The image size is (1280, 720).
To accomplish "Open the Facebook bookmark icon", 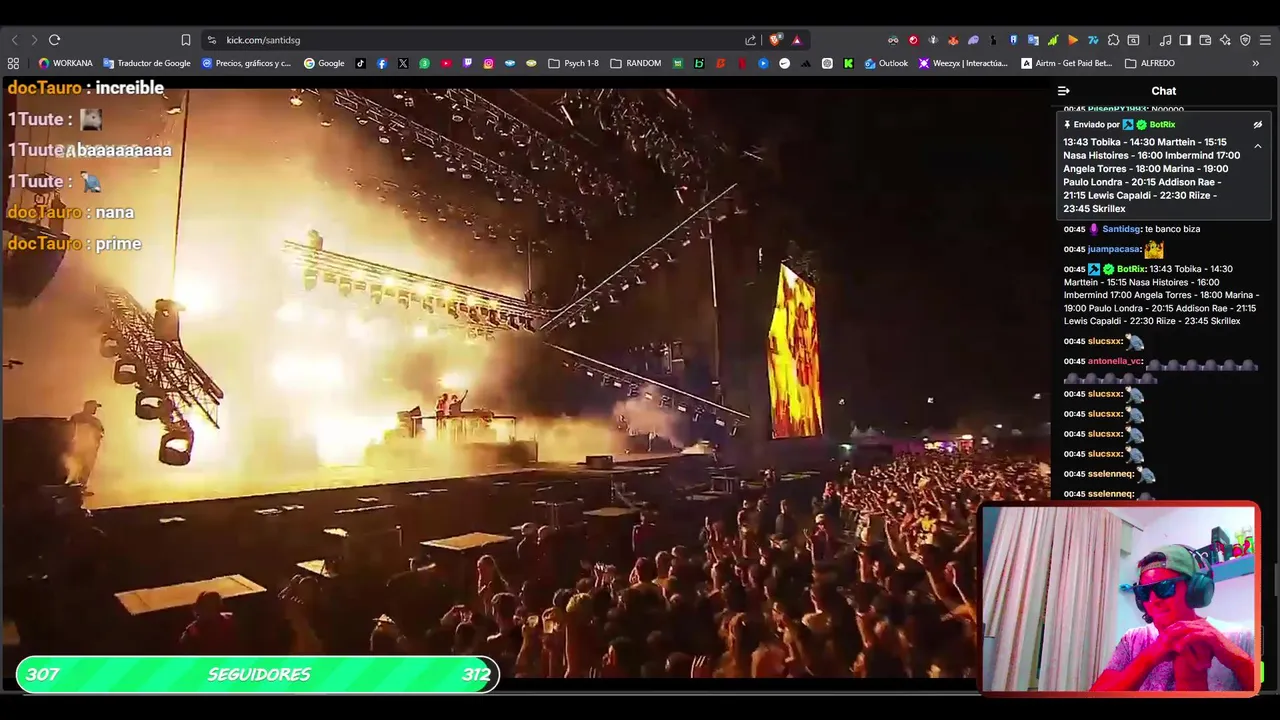I will [x=382, y=63].
